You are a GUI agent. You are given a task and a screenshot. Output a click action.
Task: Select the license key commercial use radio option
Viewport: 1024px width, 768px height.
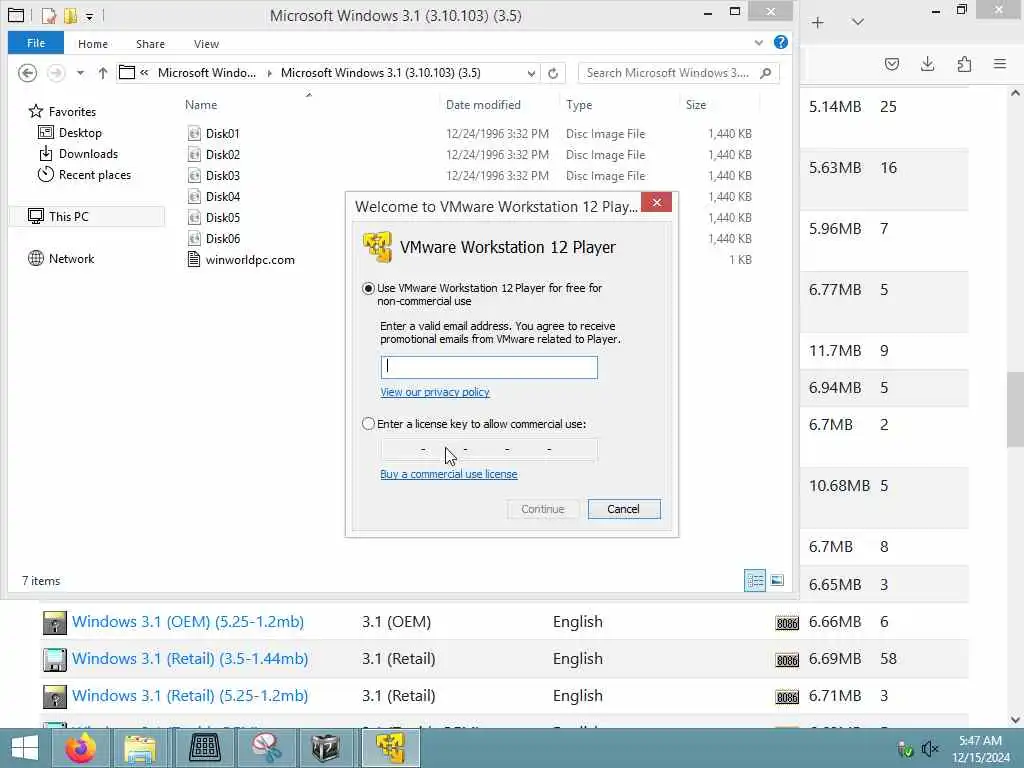coord(368,424)
